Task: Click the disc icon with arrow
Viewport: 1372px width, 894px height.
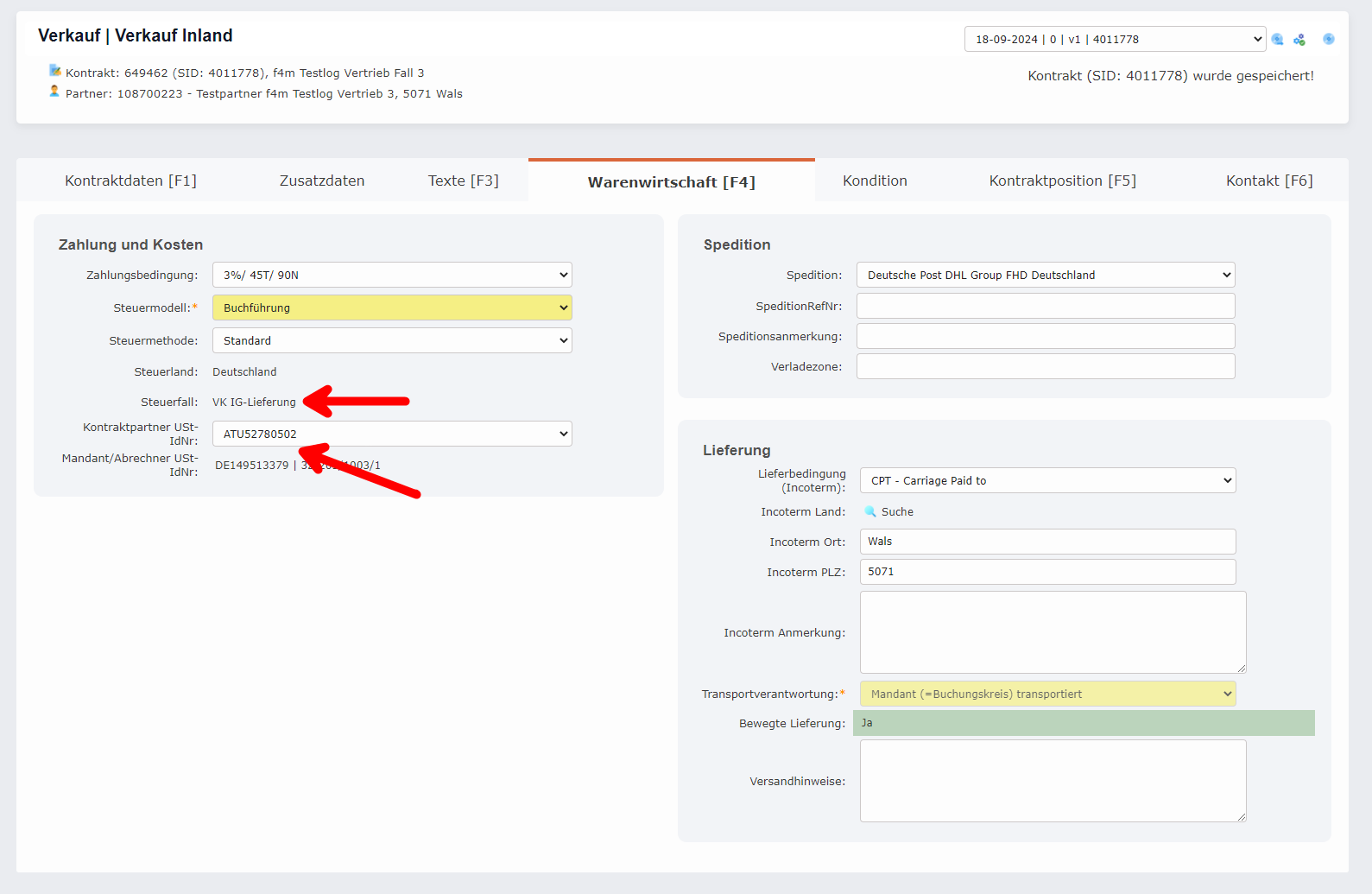Action: coord(1278,39)
